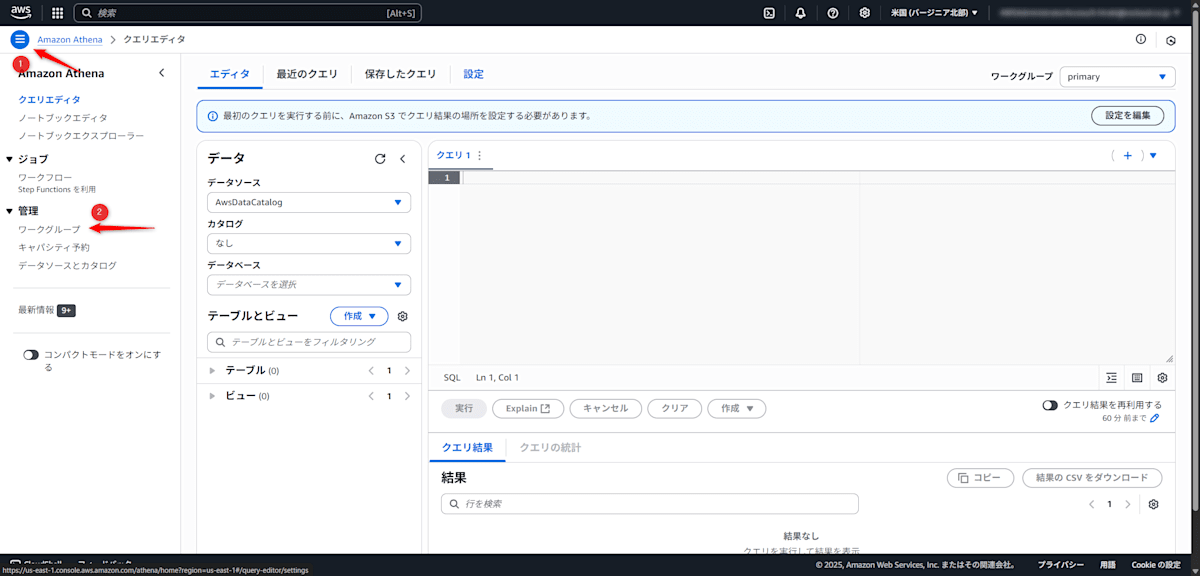1200x576 pixels.
Task: Switch to the Saved queries tab
Action: pos(400,74)
